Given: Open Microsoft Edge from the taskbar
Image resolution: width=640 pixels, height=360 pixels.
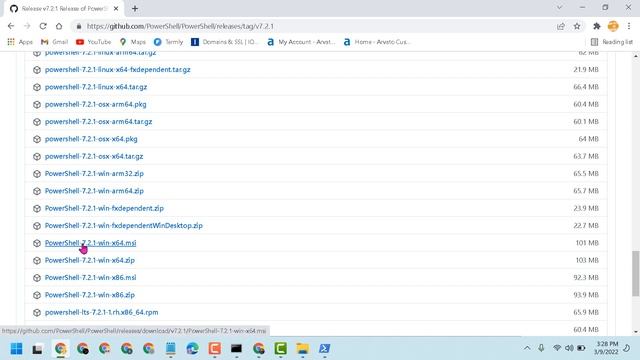Looking at the screenshot, I should (x=192, y=349).
